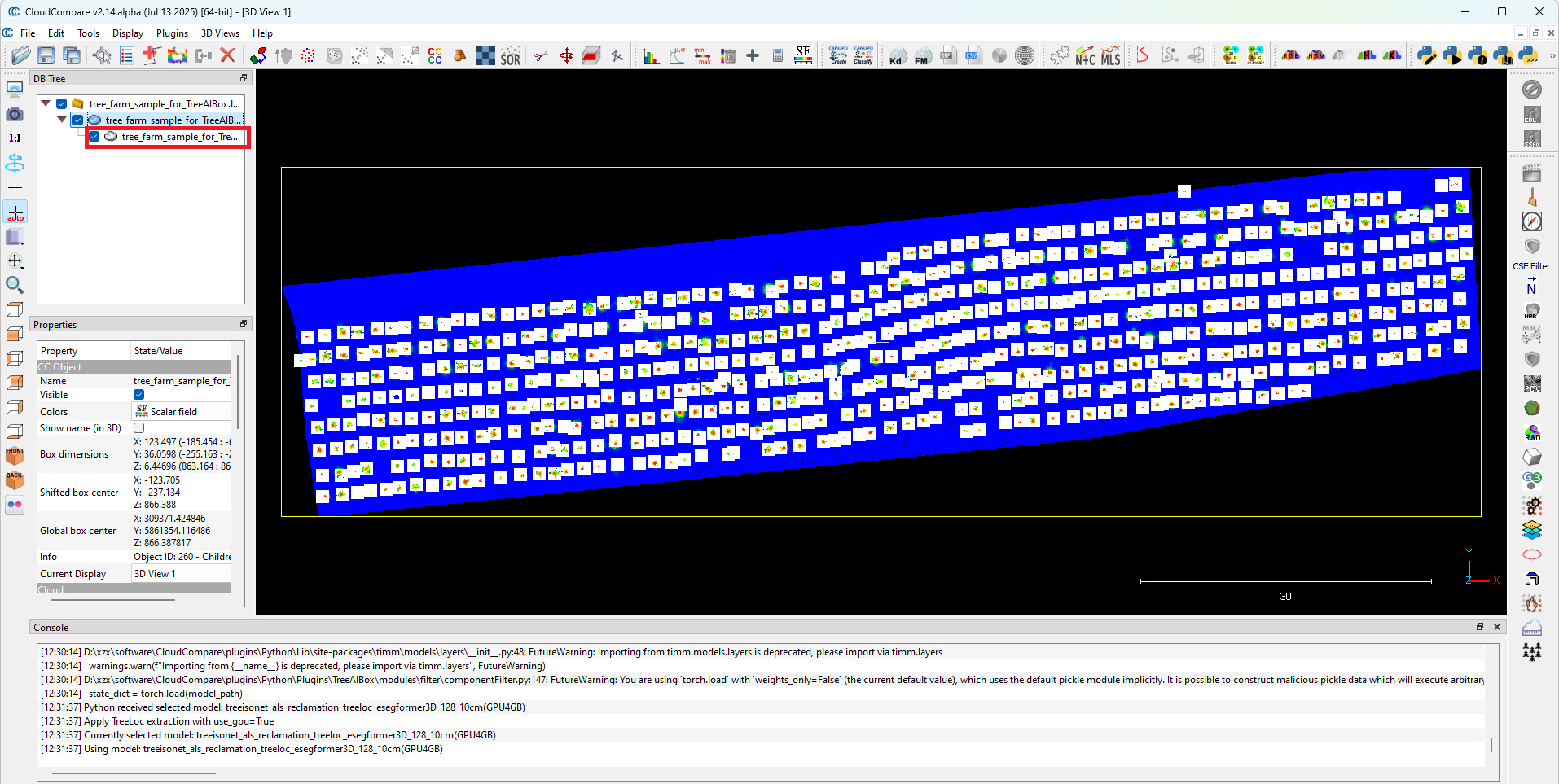
Task: Click the N+C normals icon
Action: click(x=1085, y=56)
